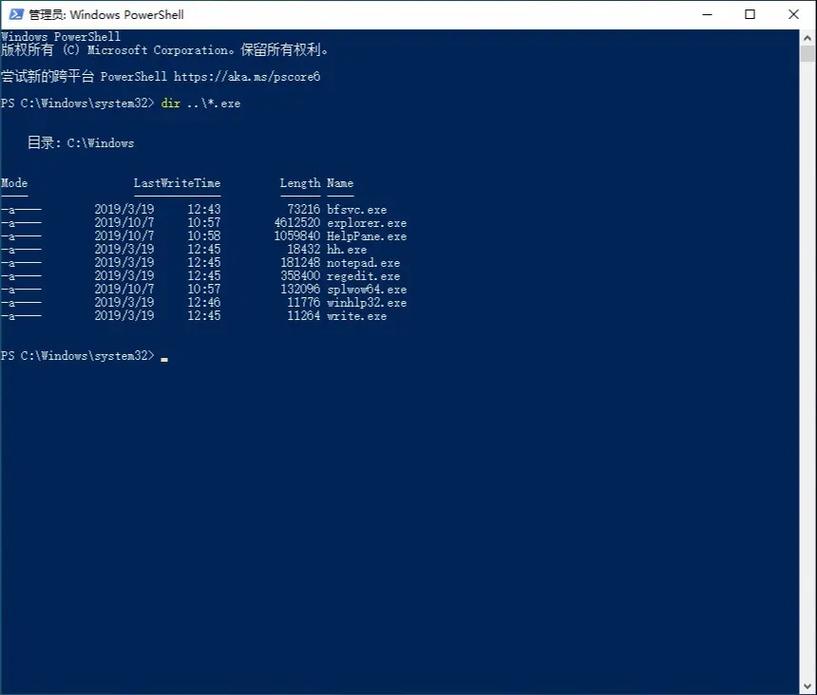Click the file name bfsvc.exe

357,209
